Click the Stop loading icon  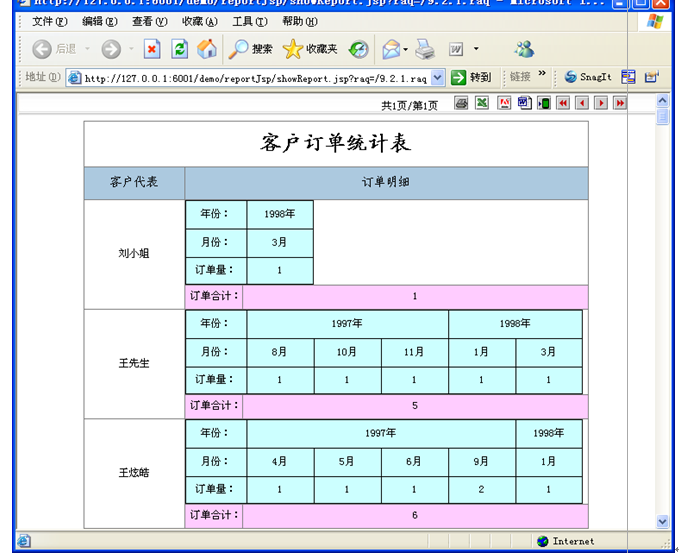(152, 49)
